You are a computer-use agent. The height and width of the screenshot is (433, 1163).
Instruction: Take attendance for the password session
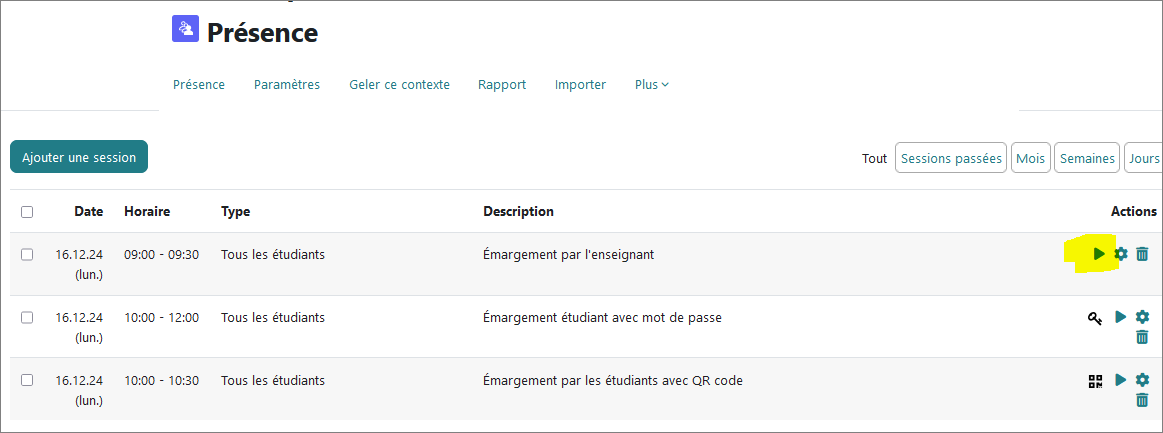click(1121, 317)
